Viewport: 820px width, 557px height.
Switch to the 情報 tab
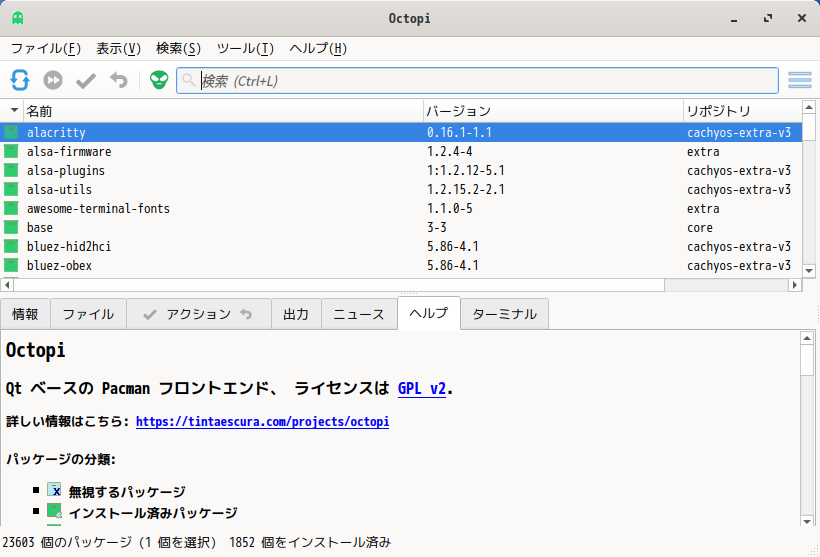(x=25, y=314)
